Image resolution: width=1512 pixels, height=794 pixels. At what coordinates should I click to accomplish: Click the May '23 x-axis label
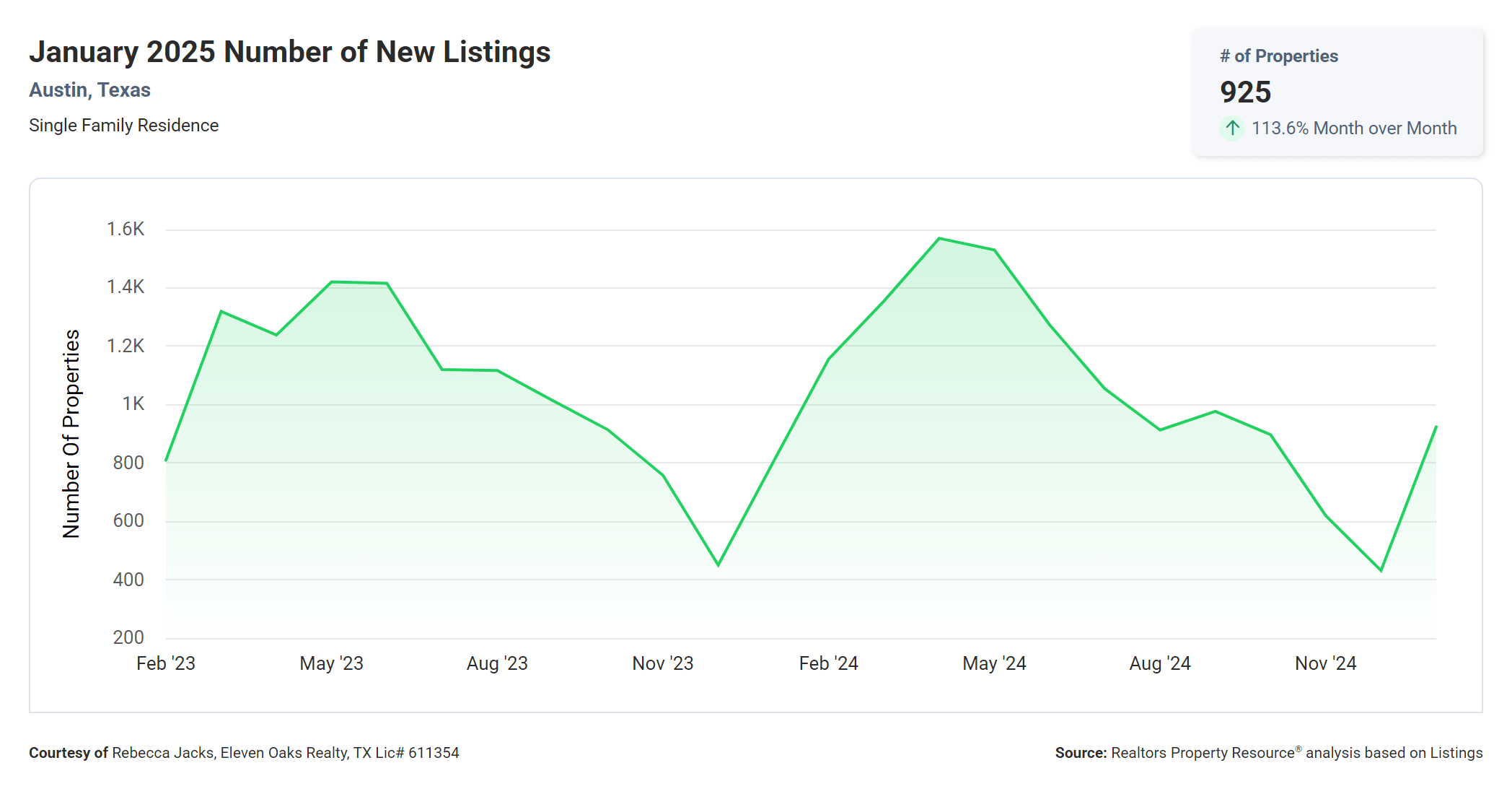[x=331, y=663]
